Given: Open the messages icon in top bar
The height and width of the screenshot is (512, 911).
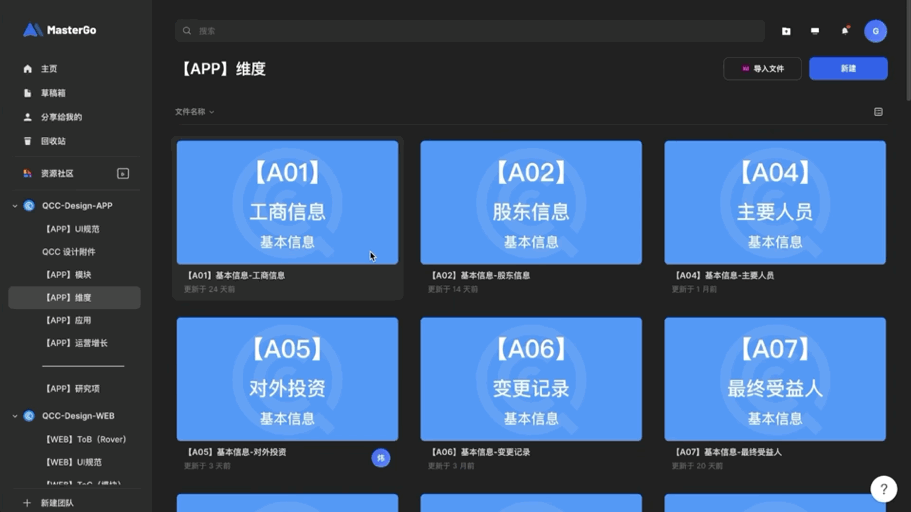Looking at the screenshot, I should pos(815,31).
